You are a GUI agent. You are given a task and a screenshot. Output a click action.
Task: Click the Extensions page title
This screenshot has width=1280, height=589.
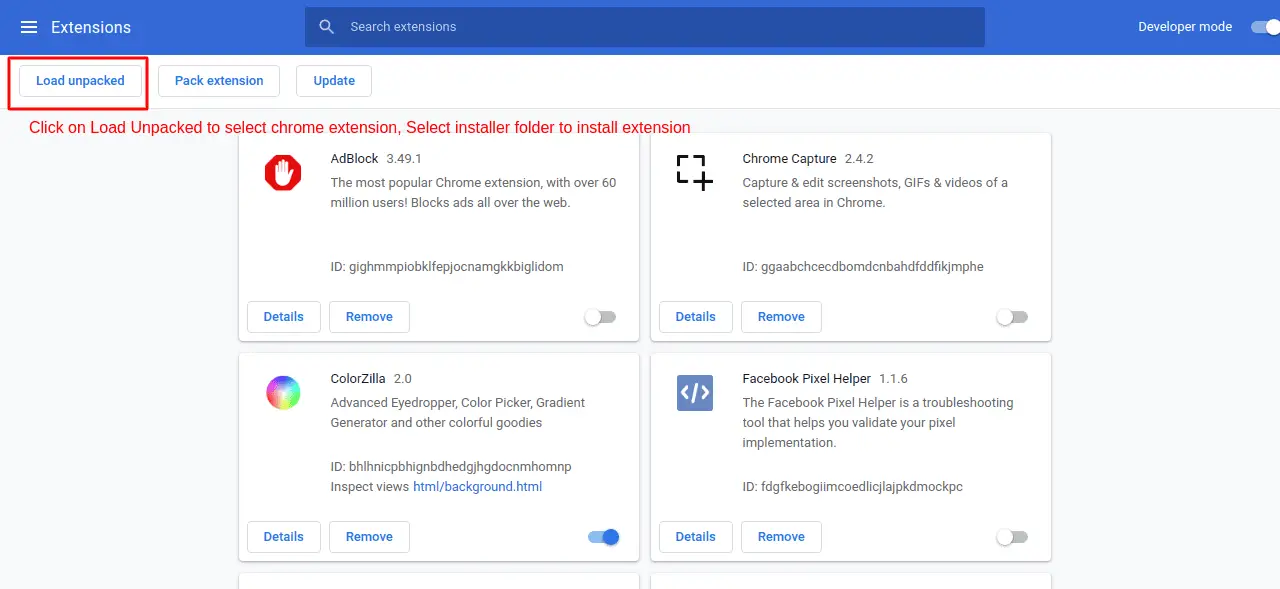91,27
